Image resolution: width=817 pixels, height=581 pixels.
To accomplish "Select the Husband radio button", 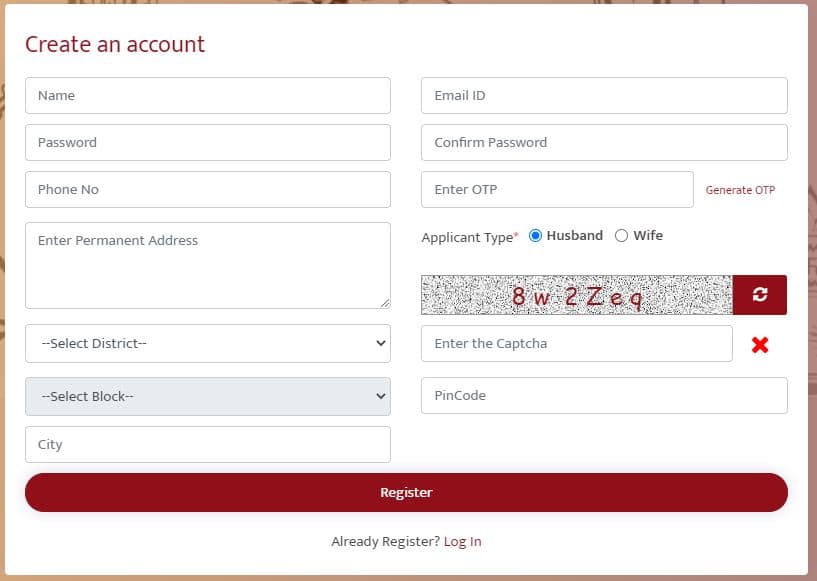I will click(536, 236).
